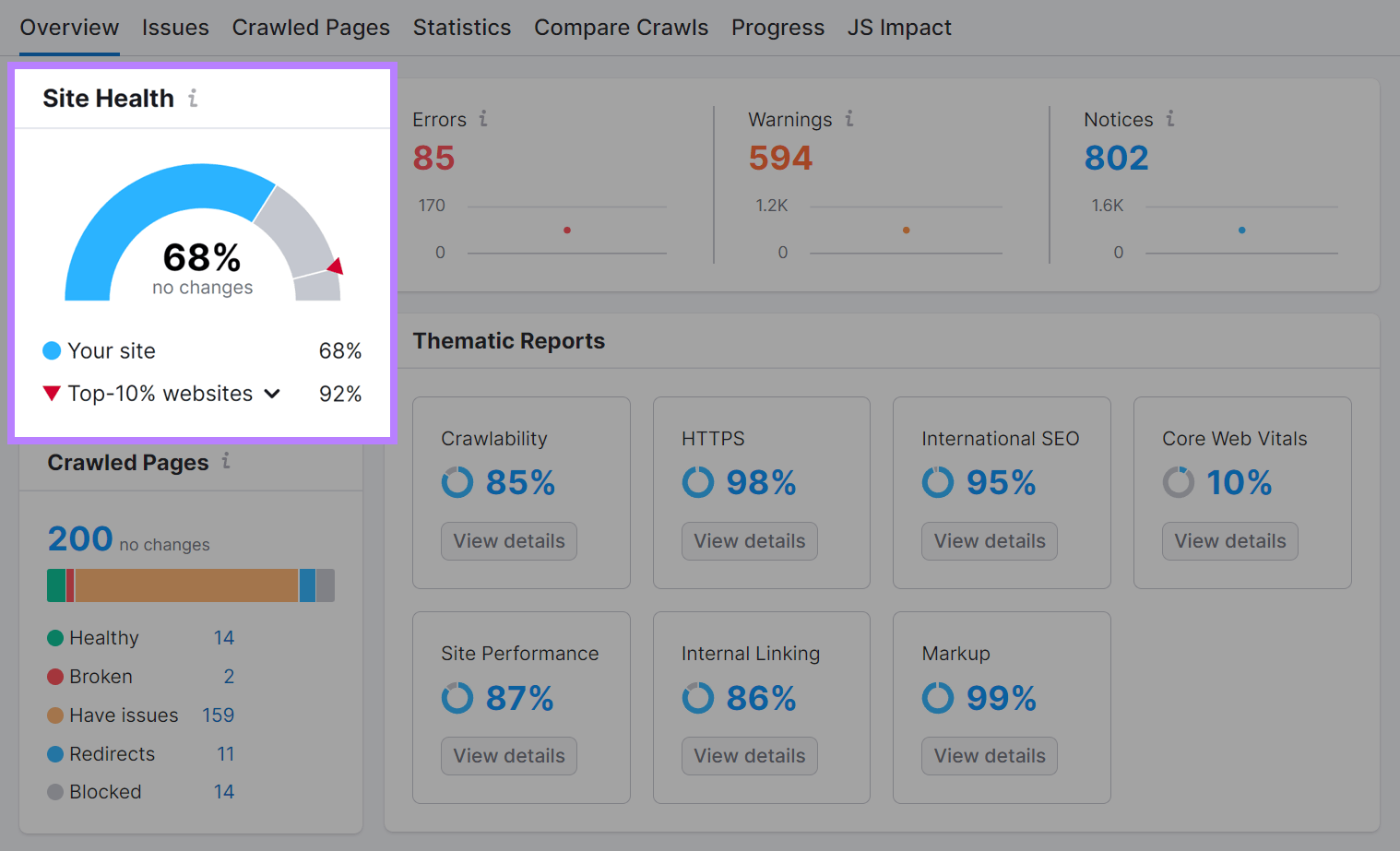1400x851 pixels.
Task: Click the Site Performance donut chart
Action: 457,697
